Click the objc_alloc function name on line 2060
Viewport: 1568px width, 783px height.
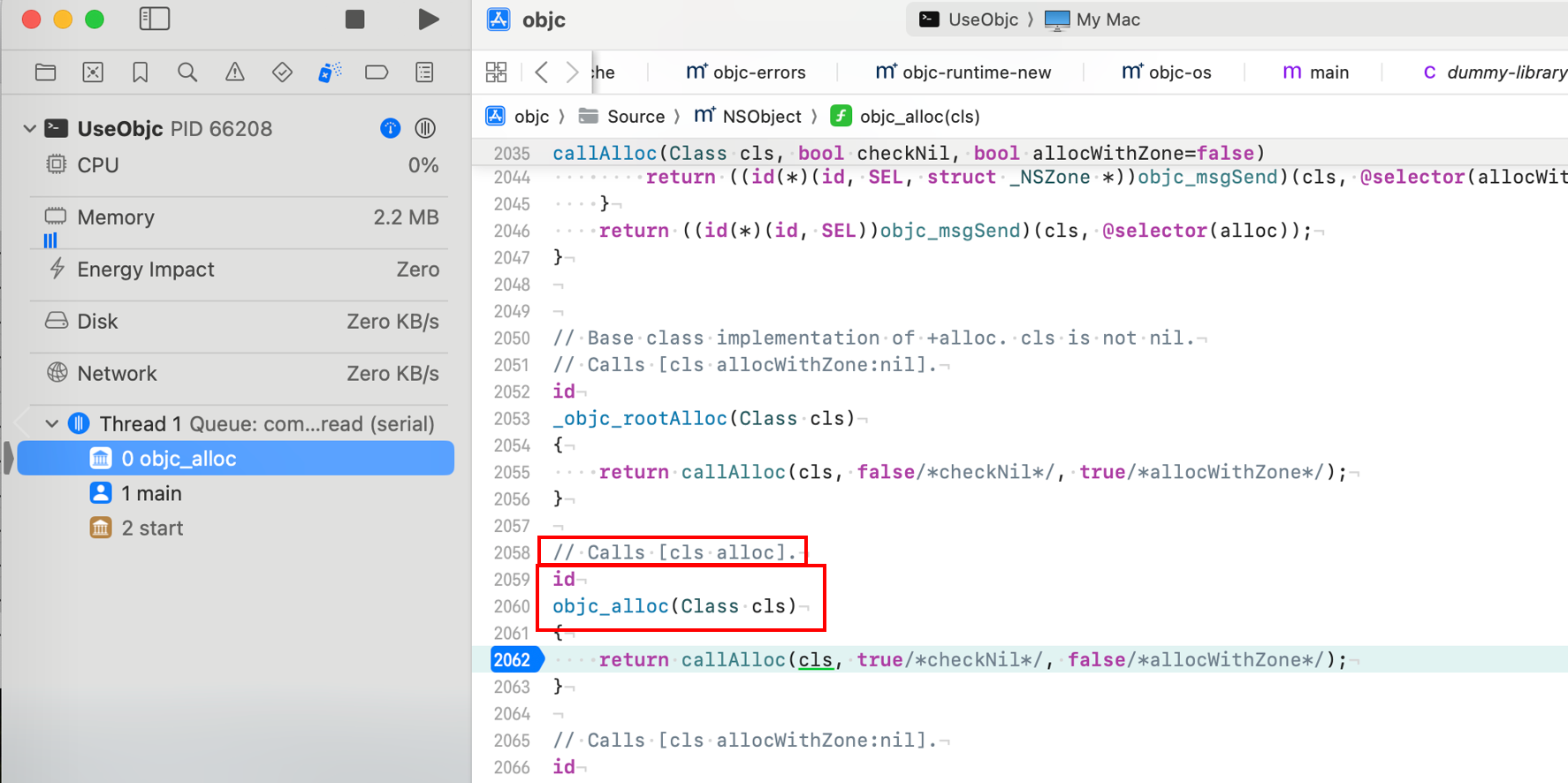pyautogui.click(x=610, y=606)
